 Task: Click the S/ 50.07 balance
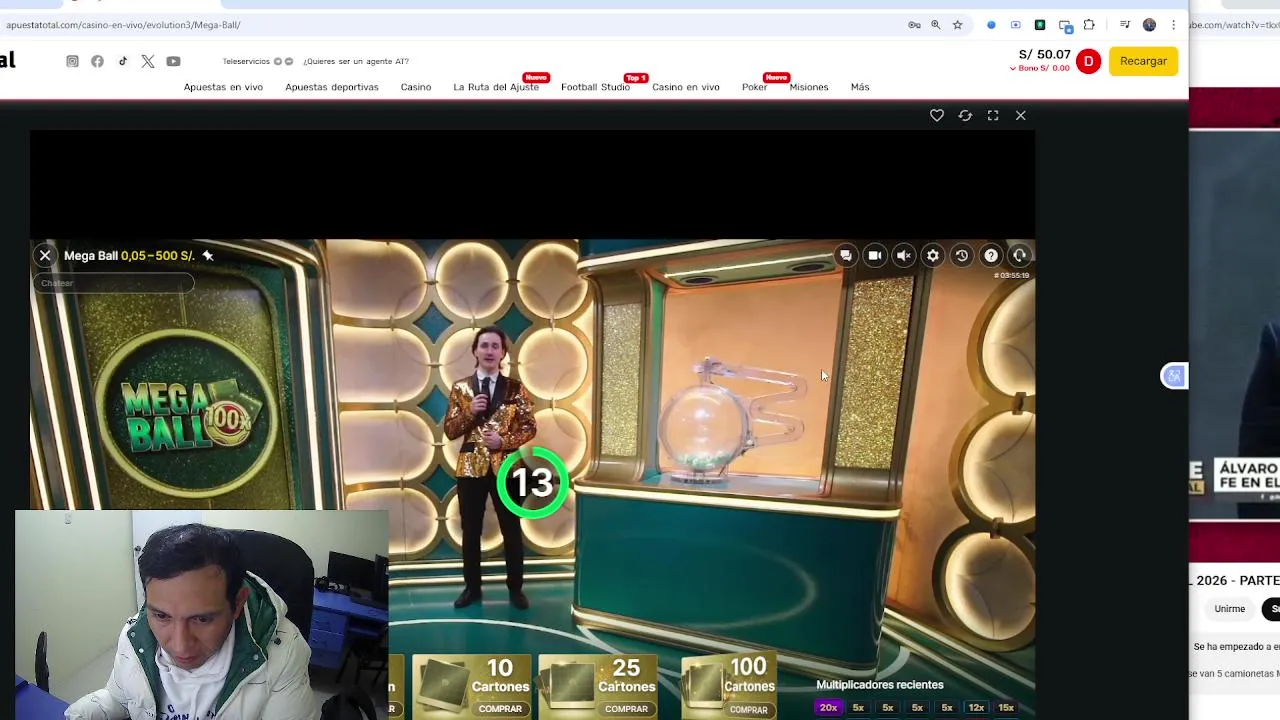[x=1045, y=55]
